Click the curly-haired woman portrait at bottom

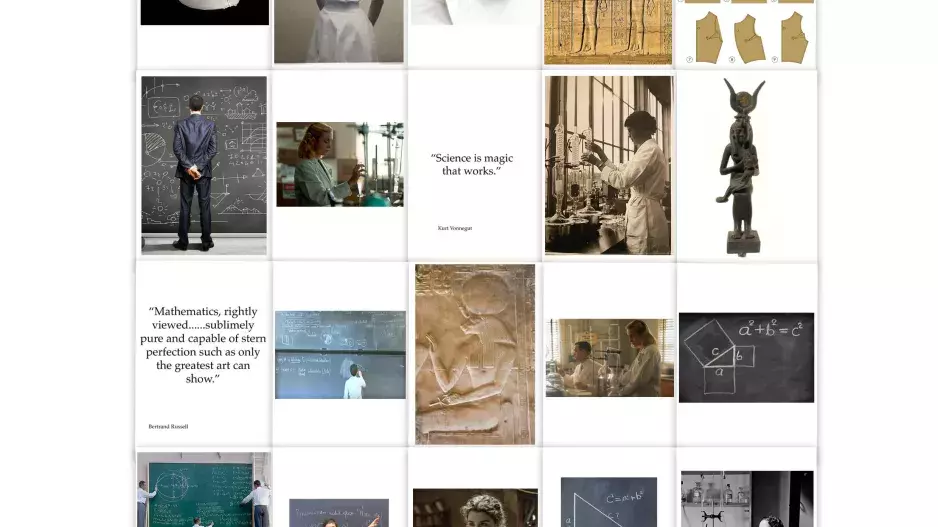click(475, 508)
